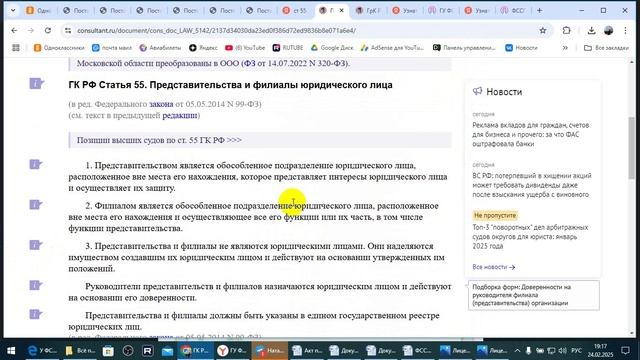This screenshot has height=360, width=640.
Task: Open the Все закладки folder
Action: pyautogui.click(x=606, y=48)
